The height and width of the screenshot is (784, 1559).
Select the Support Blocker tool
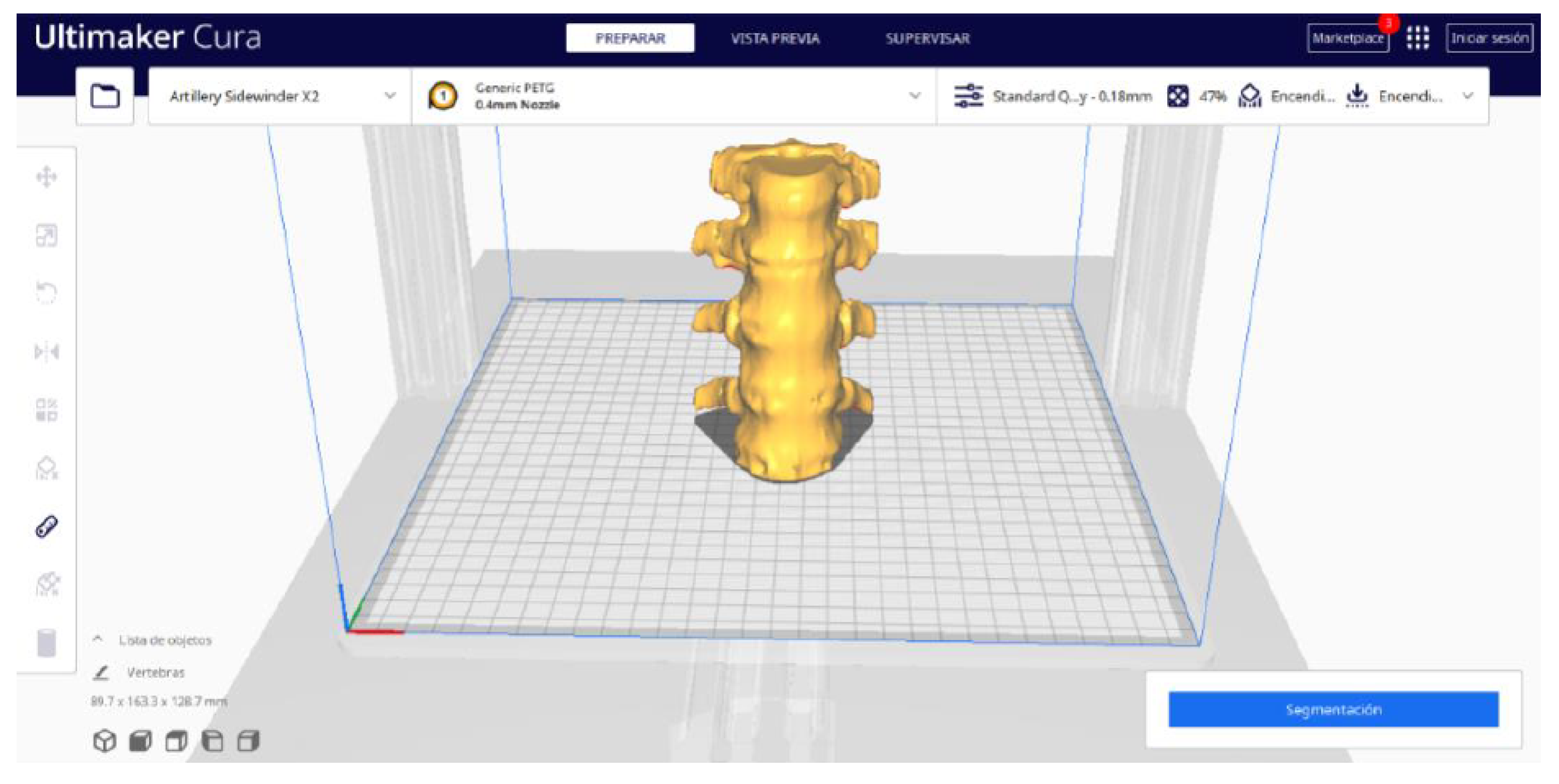[x=47, y=468]
